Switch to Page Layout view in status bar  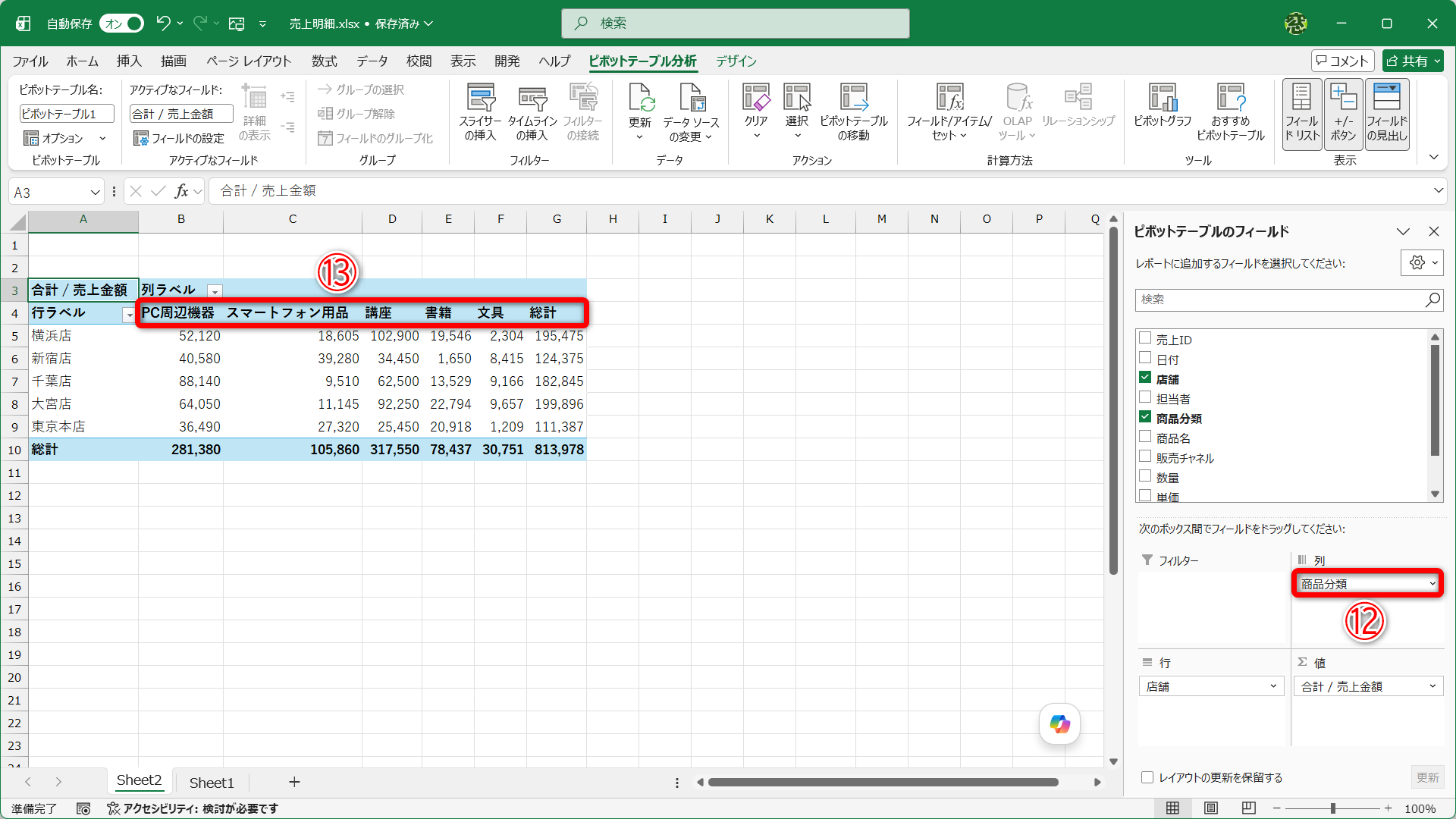[1211, 808]
